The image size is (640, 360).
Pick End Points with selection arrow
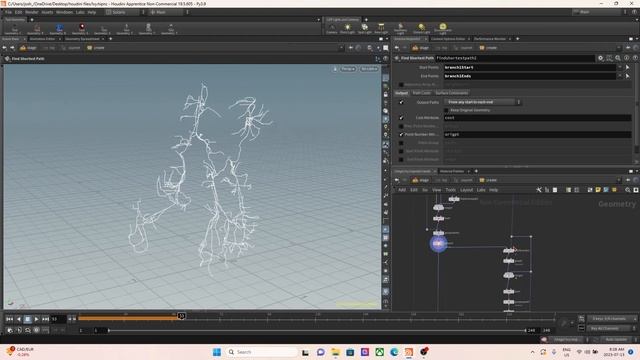pos(627,76)
